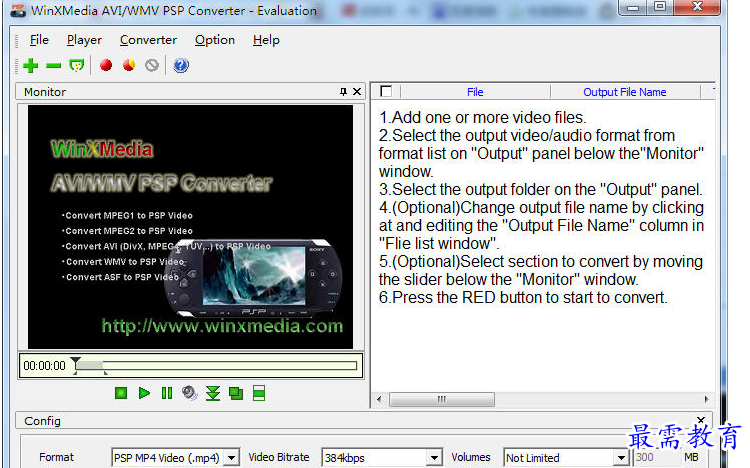Viewport: 750px width, 468px height.
Task: Click the clear list icon in toolbar
Action: (77, 65)
